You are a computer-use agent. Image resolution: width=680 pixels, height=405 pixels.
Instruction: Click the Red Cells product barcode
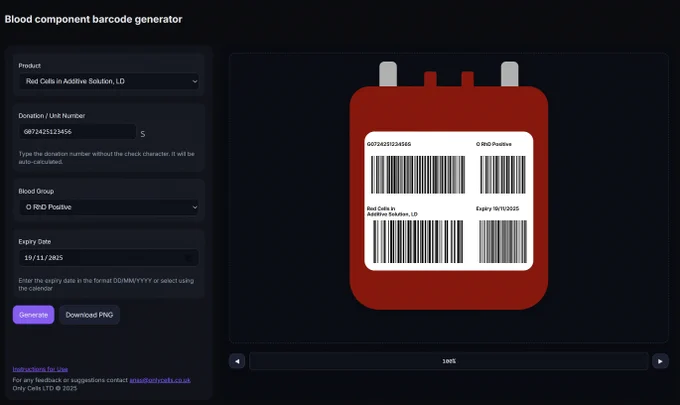coord(418,241)
